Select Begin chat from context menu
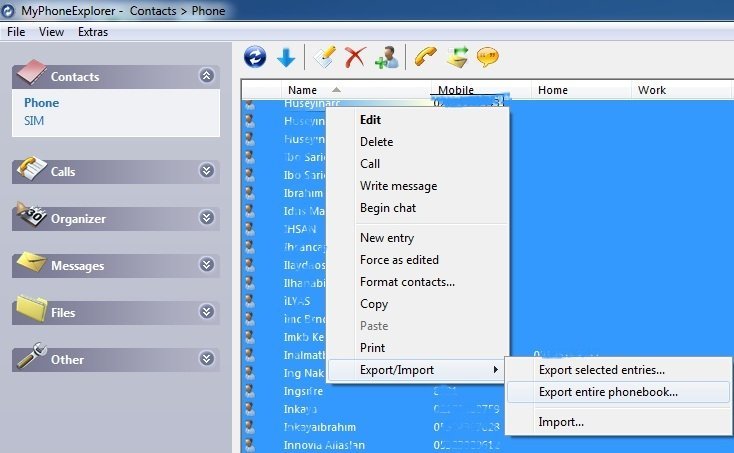This screenshot has height=453, width=734. 418,208
